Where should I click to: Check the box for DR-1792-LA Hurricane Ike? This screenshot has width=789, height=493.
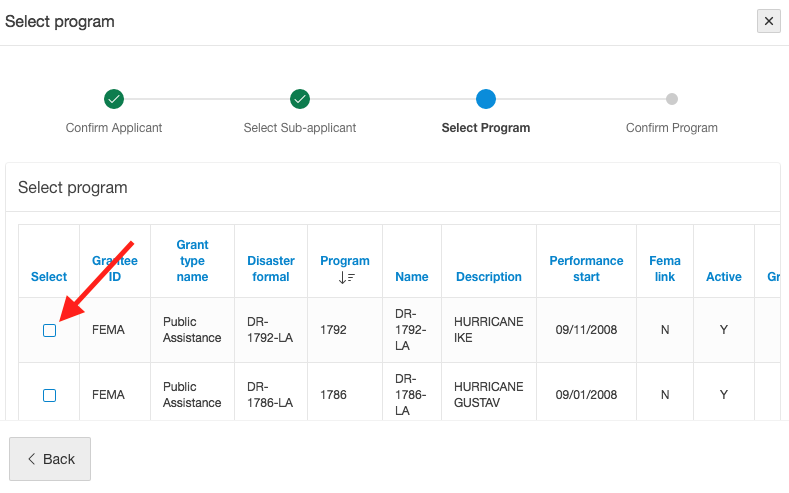49,331
